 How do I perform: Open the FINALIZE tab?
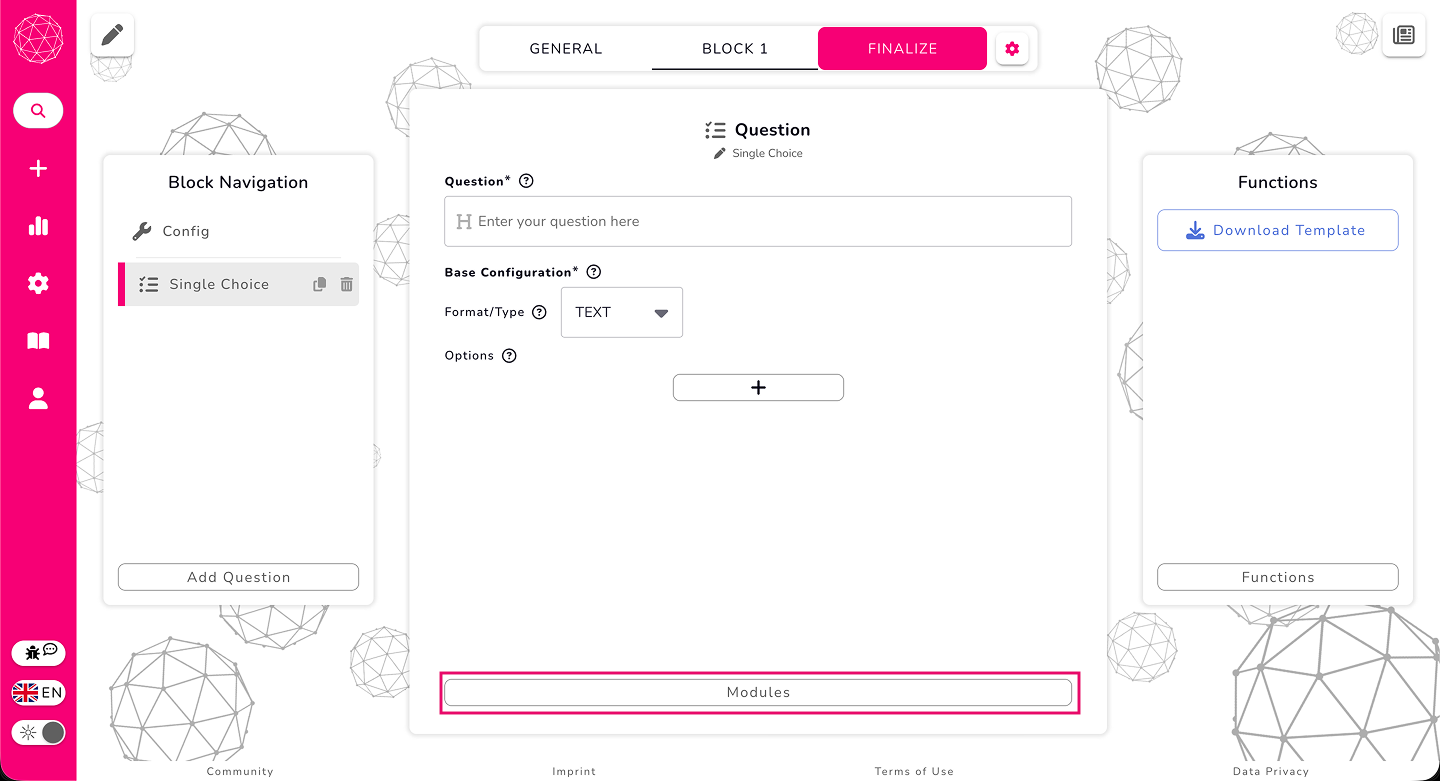[x=902, y=48]
